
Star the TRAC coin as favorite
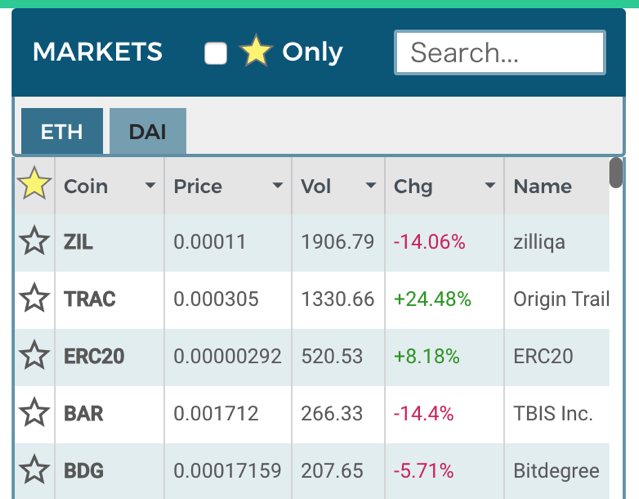(x=34, y=298)
